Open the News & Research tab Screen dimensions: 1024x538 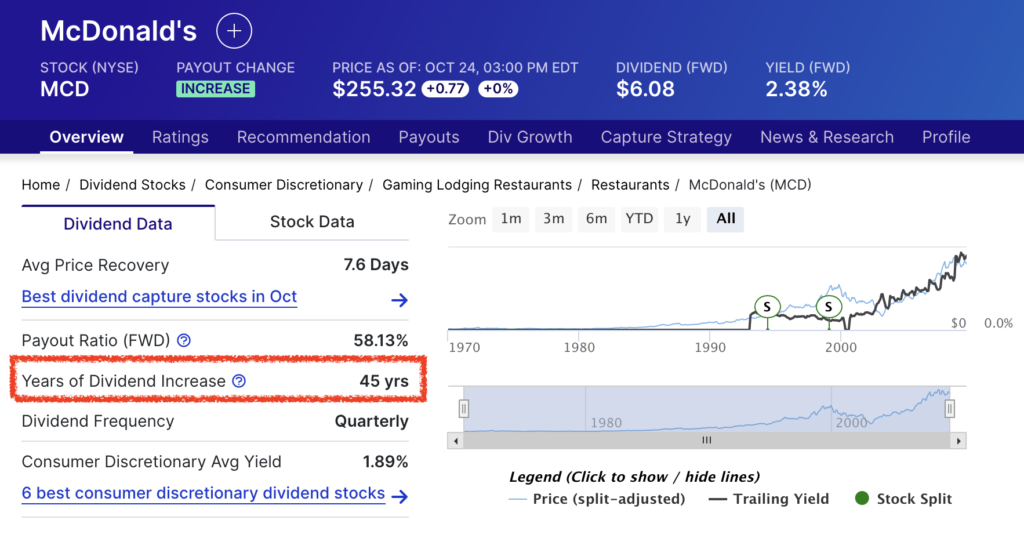click(x=827, y=137)
